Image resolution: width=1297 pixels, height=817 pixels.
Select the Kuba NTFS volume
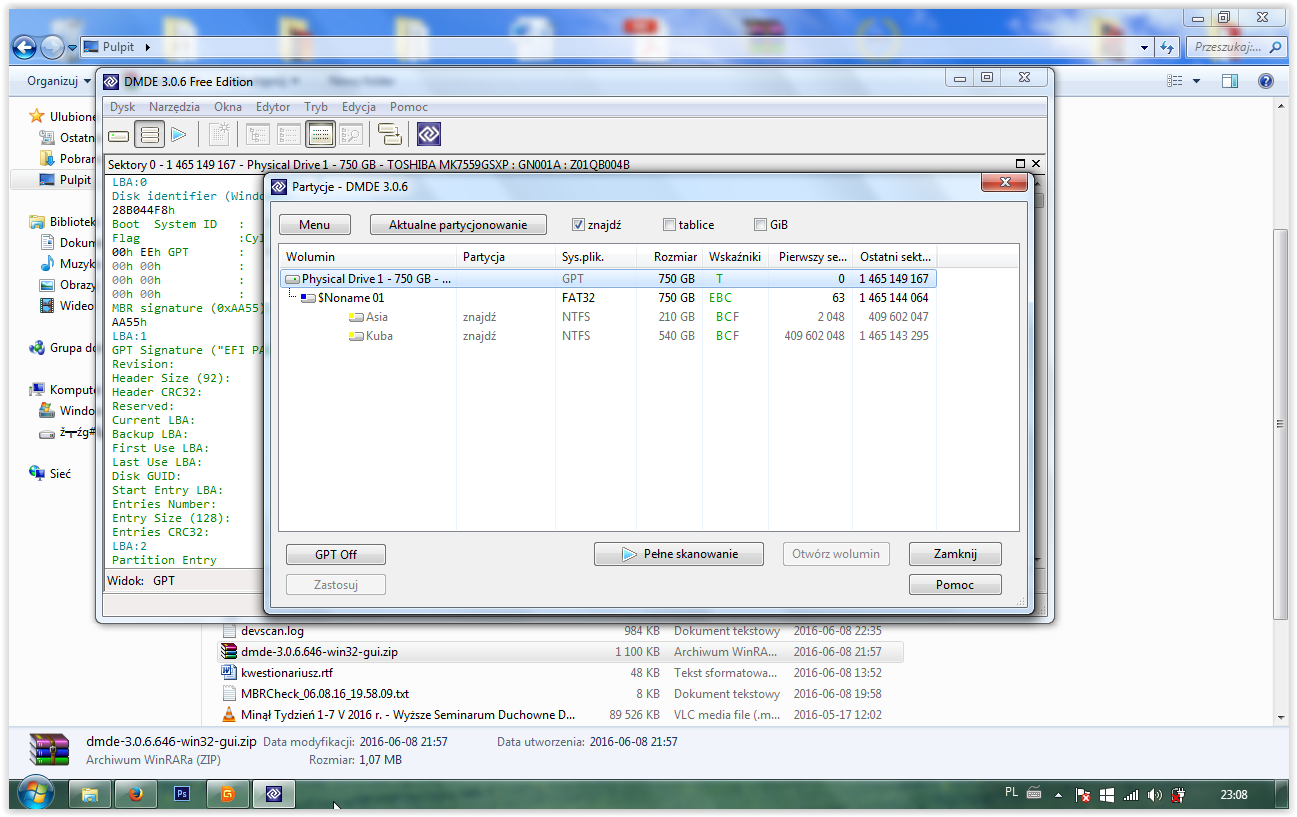[x=608, y=336]
